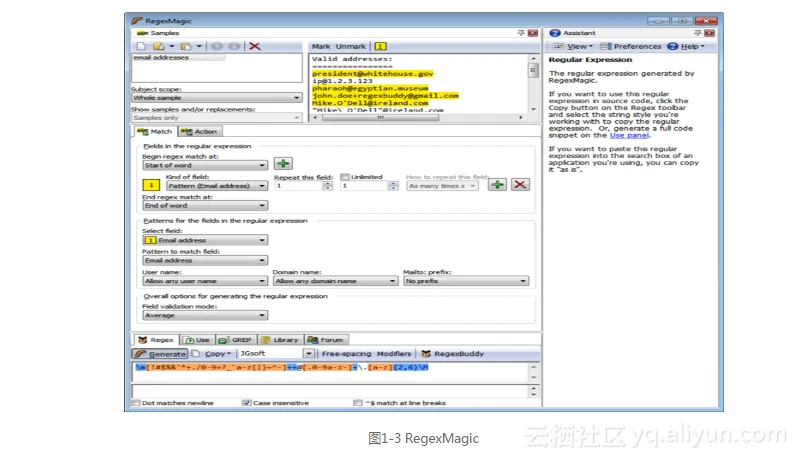Click the green plus beside How to repeat
The width and height of the screenshot is (798, 459).
[x=497, y=184]
